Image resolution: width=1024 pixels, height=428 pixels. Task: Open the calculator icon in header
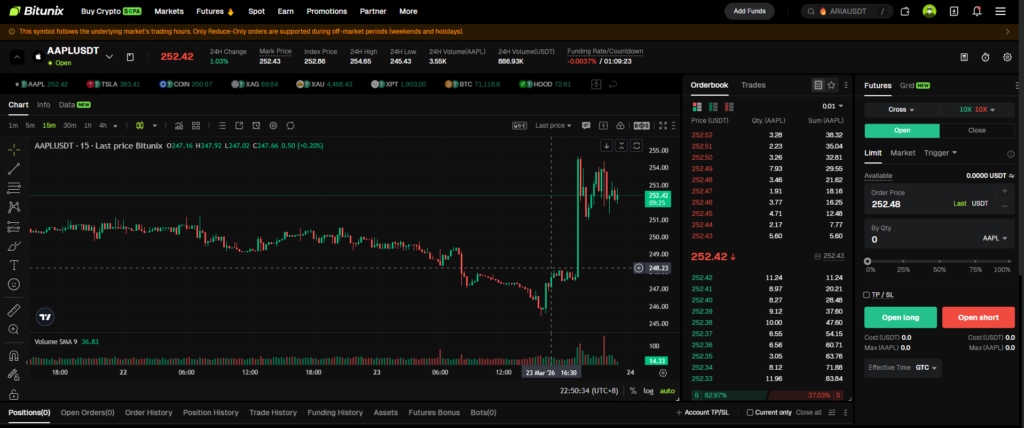tap(964, 58)
